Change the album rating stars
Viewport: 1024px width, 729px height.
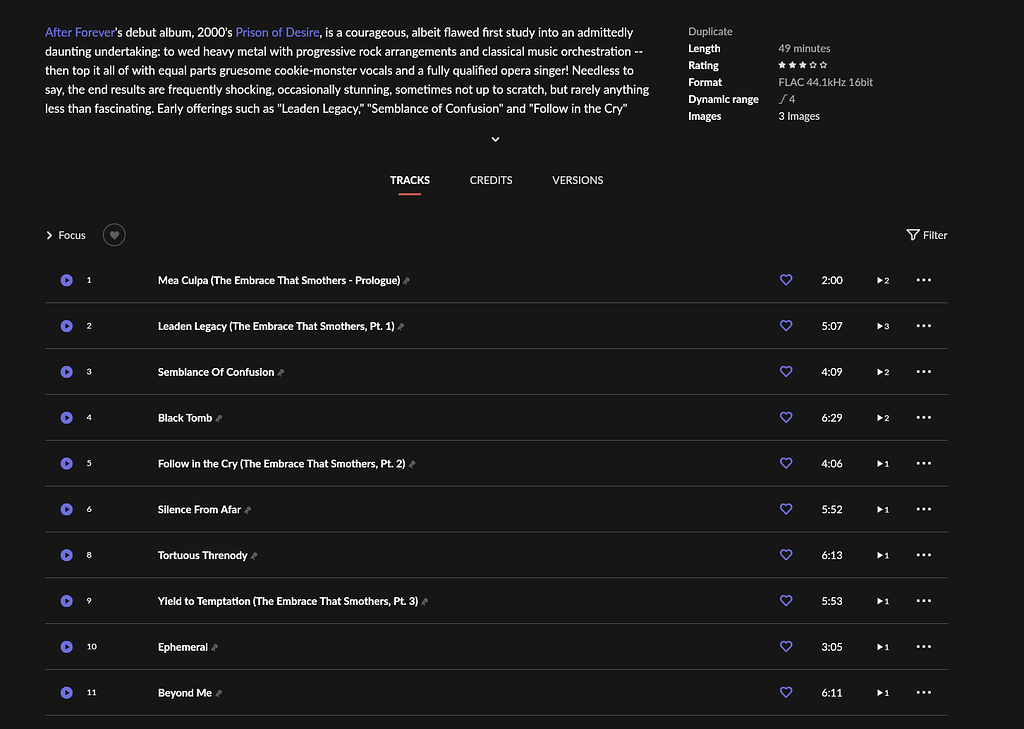[802, 64]
